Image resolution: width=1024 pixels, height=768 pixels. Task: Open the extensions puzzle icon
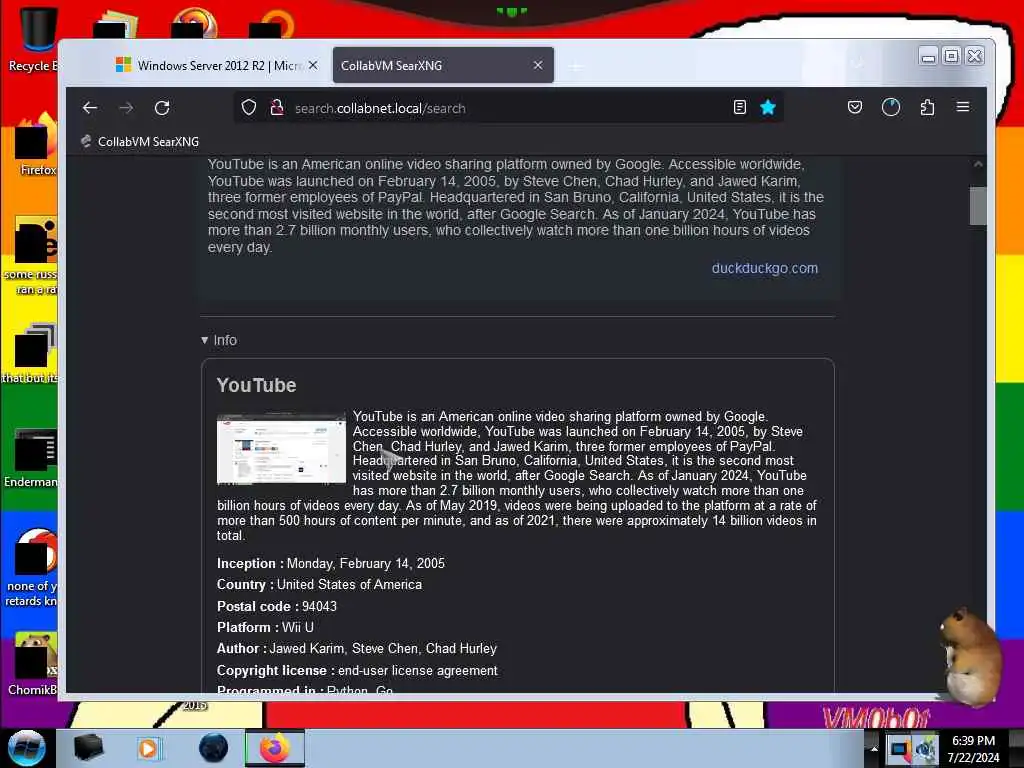[927, 107]
